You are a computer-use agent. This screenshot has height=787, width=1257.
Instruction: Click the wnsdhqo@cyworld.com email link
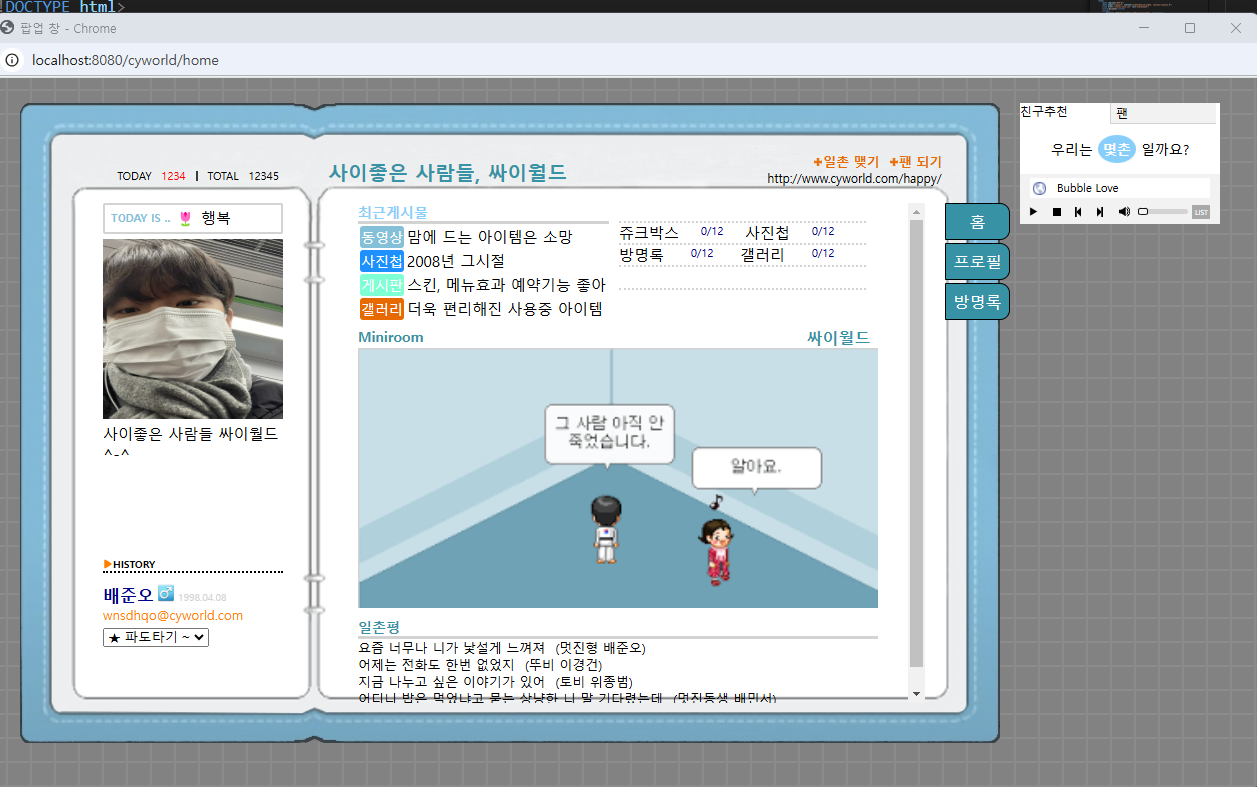(x=173, y=616)
